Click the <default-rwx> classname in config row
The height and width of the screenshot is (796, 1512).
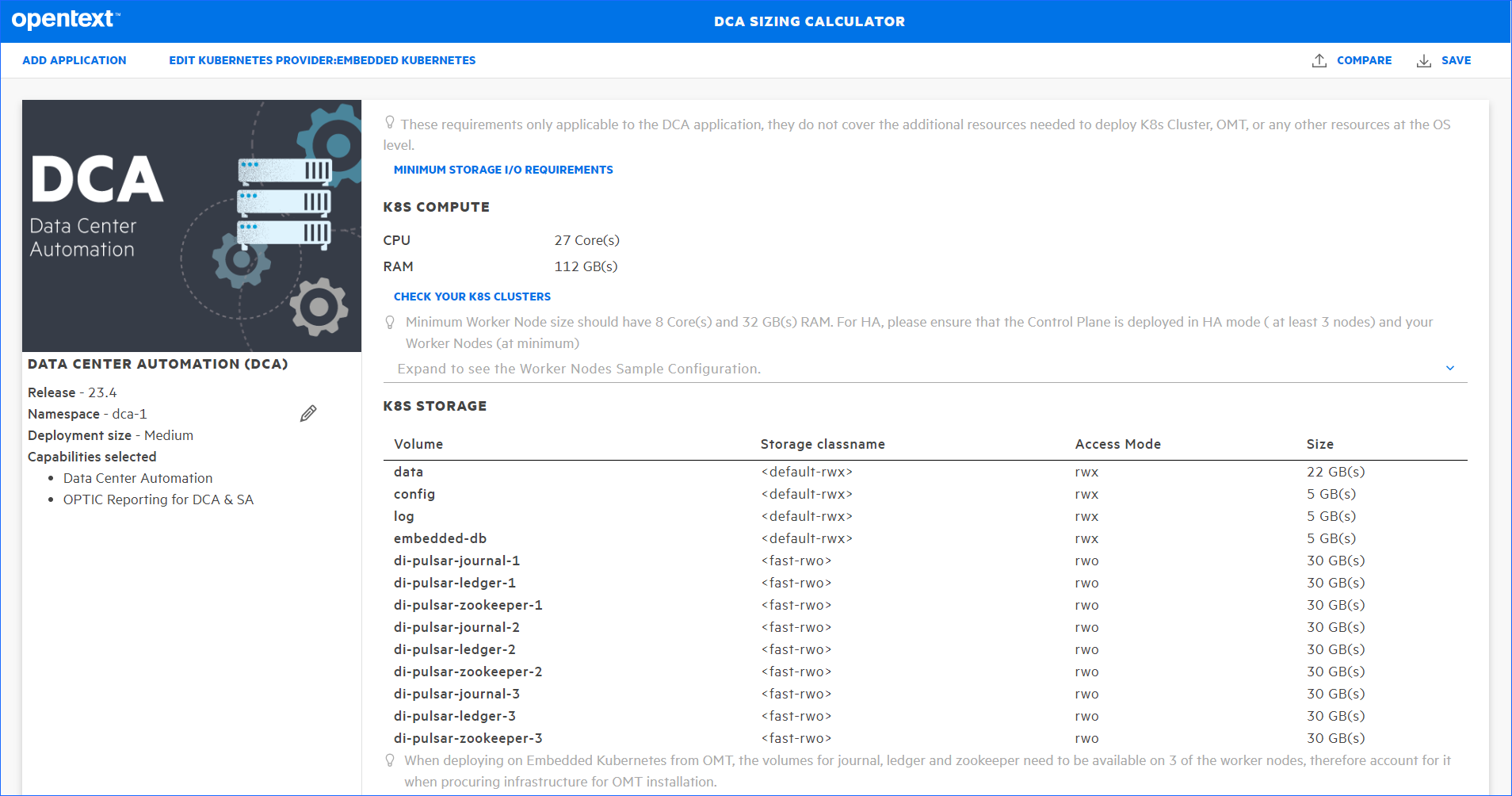(807, 494)
